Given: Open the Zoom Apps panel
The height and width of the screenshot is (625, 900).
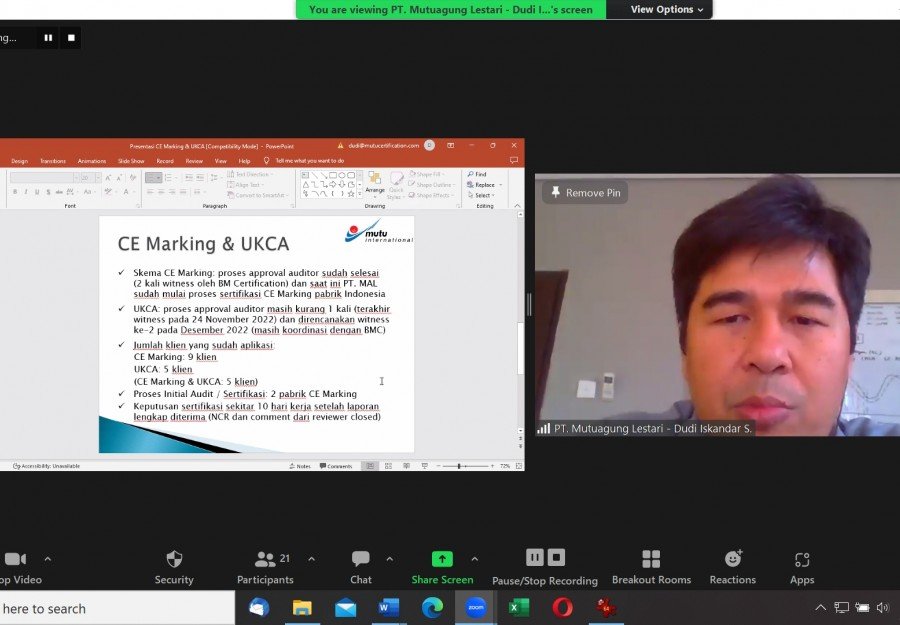Looking at the screenshot, I should coord(802,568).
